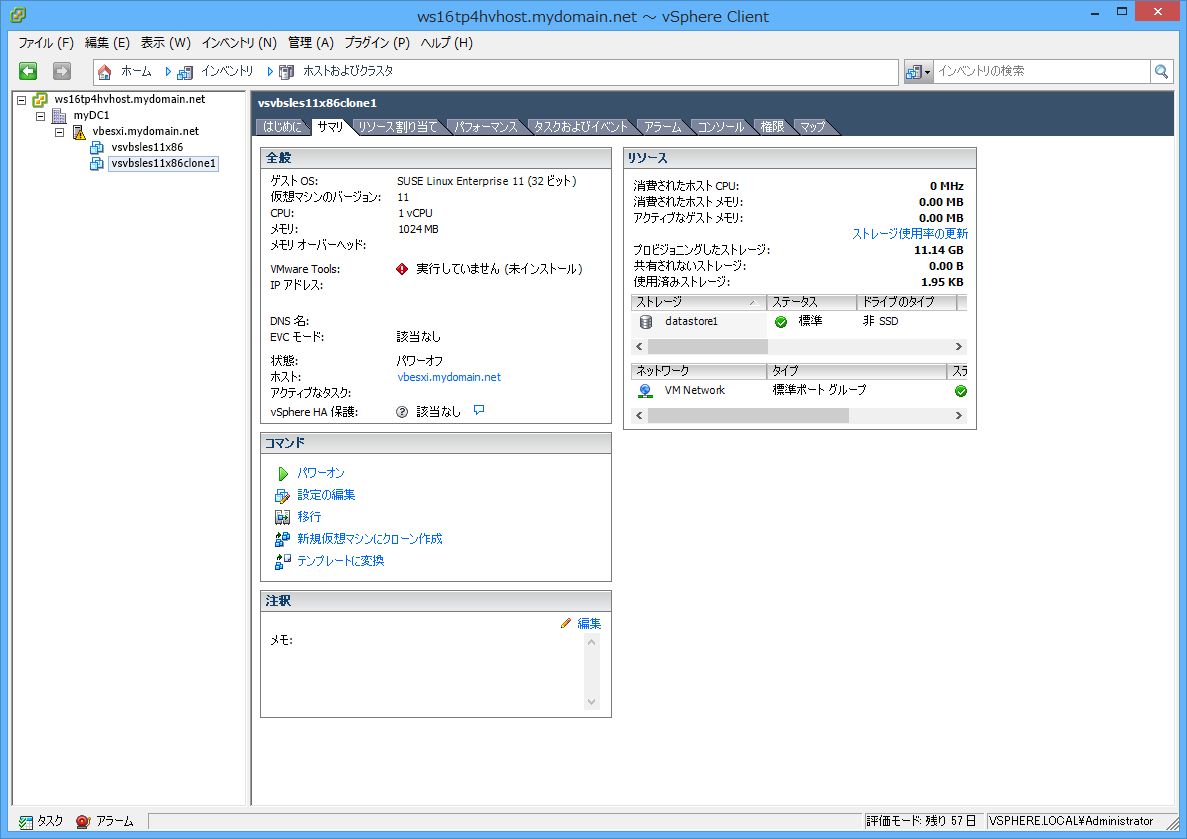Image resolution: width=1187 pixels, height=839 pixels.
Task: Collapse the ws16tp4hvhost.mydomain.net tree node
Action: (x=22, y=99)
